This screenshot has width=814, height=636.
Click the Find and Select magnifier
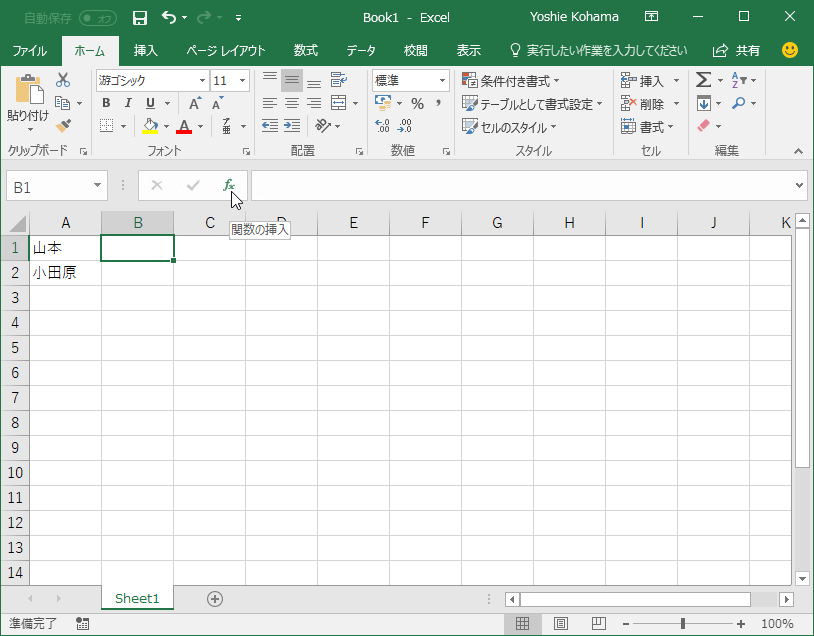click(739, 103)
